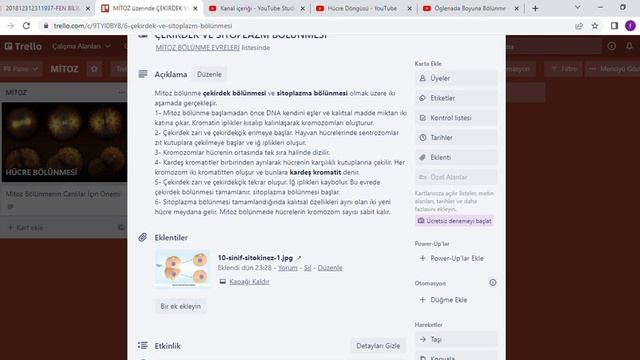Viewport: 640px width, 360px height.
Task: Open the browser side panel icon
Action: [x=614, y=26]
